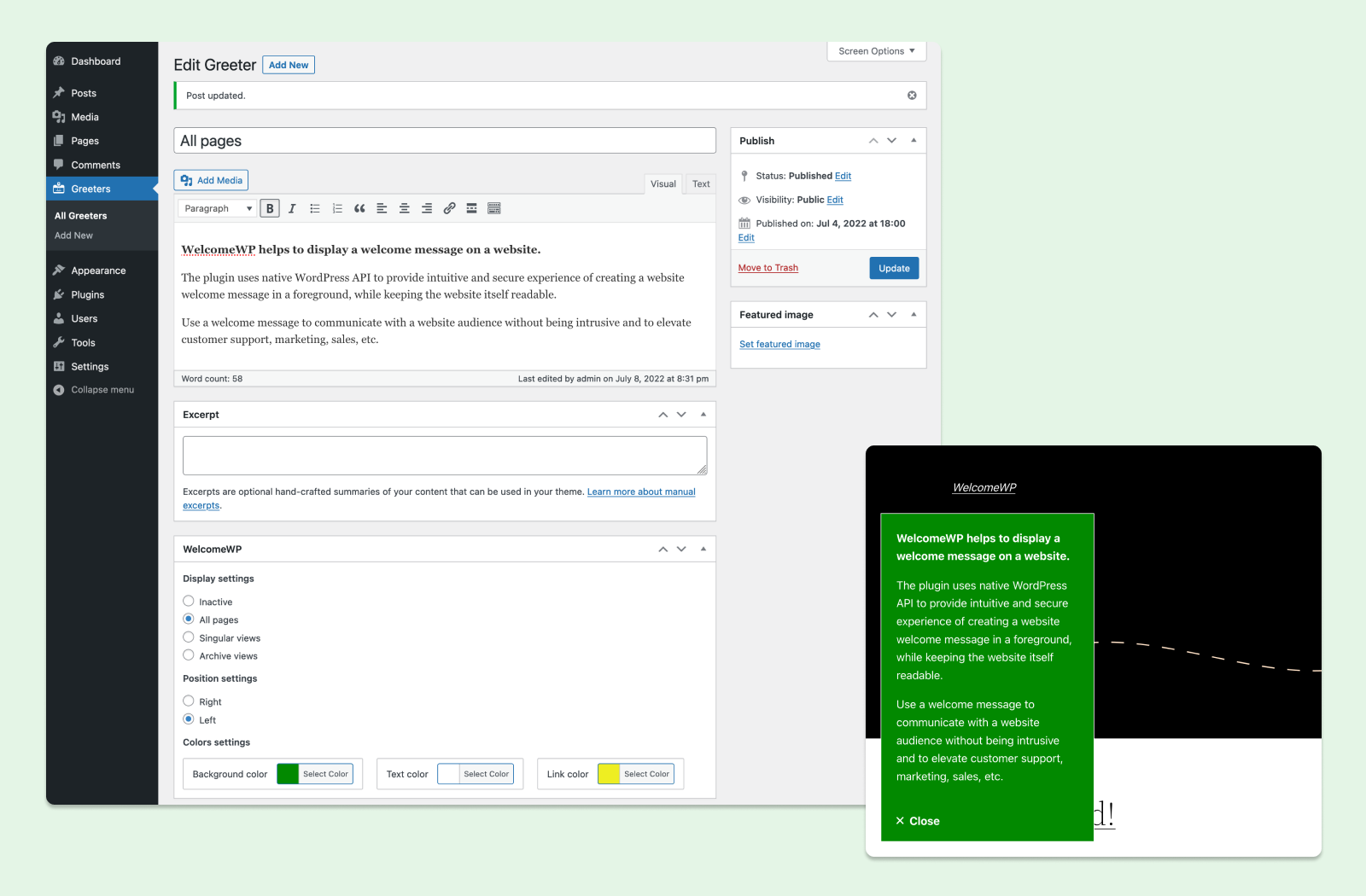Viewport: 1366px width, 896px height.
Task: Align text left in the editor
Action: coord(382,208)
